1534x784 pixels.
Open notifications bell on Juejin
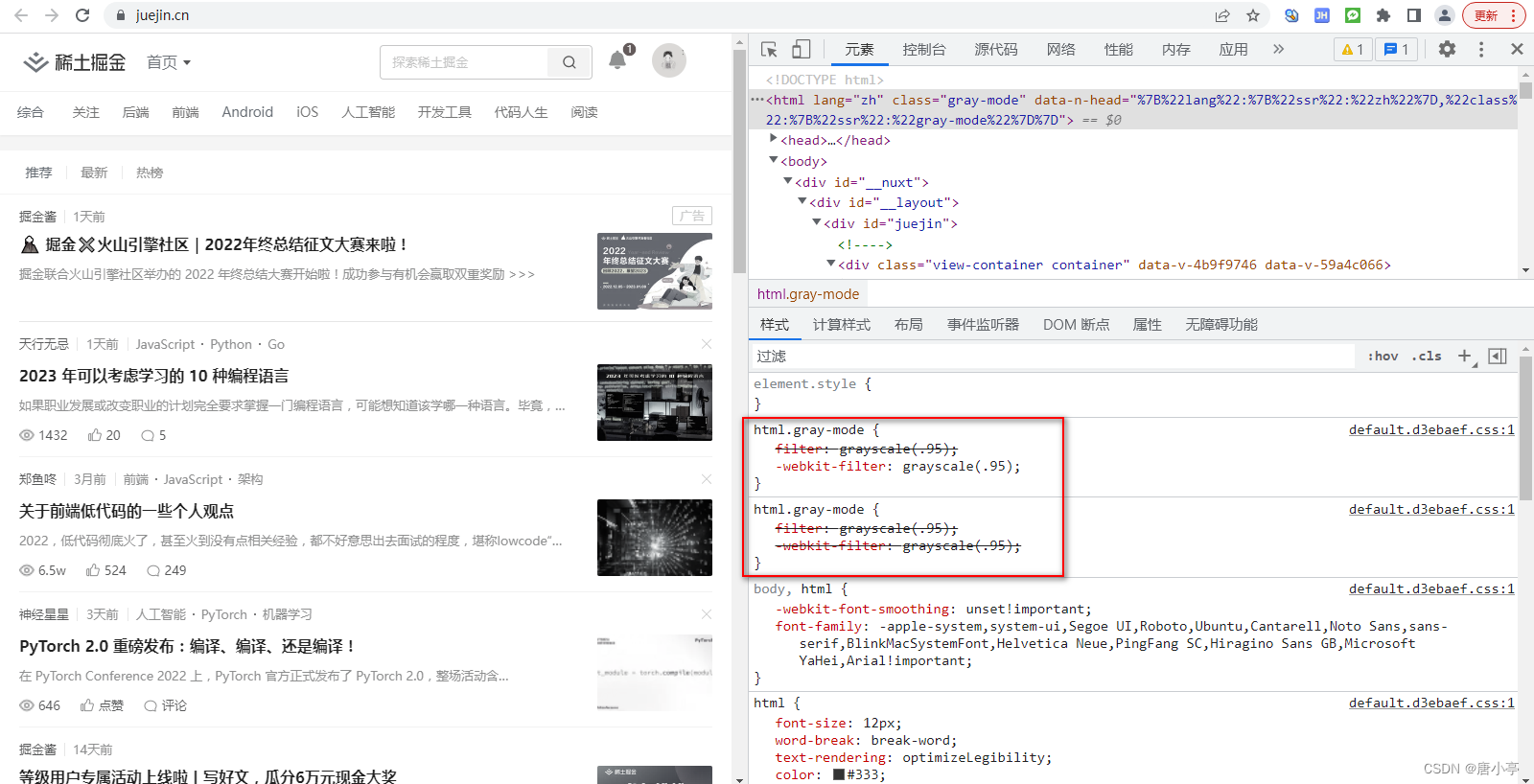(x=617, y=60)
